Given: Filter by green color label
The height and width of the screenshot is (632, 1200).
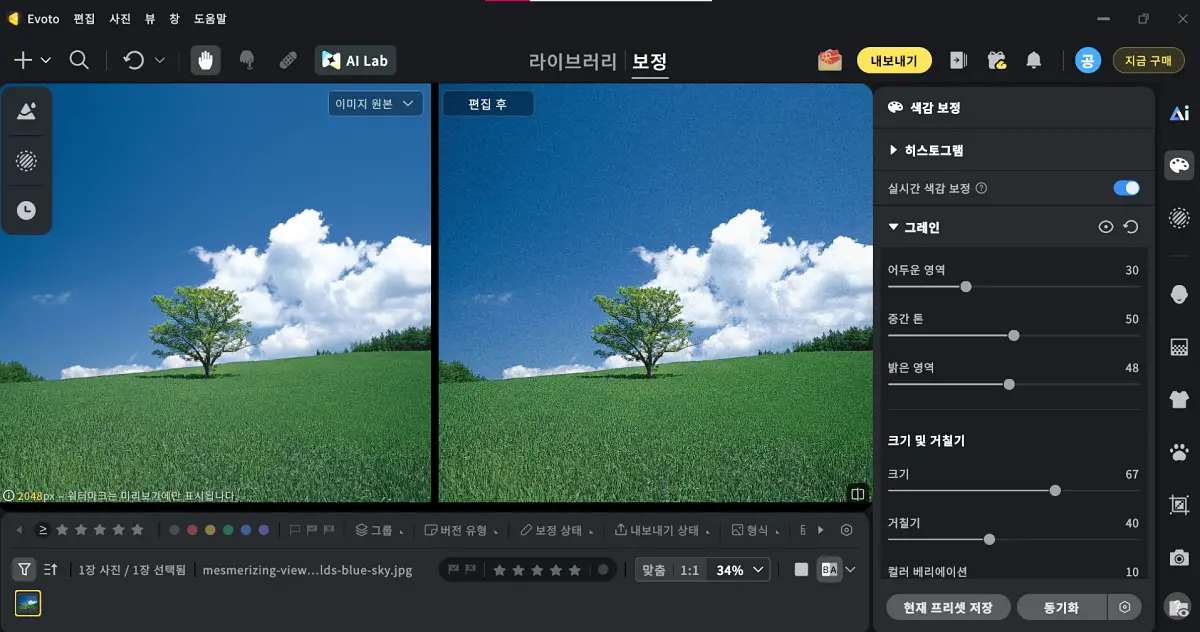Looking at the screenshot, I should coord(228,530).
